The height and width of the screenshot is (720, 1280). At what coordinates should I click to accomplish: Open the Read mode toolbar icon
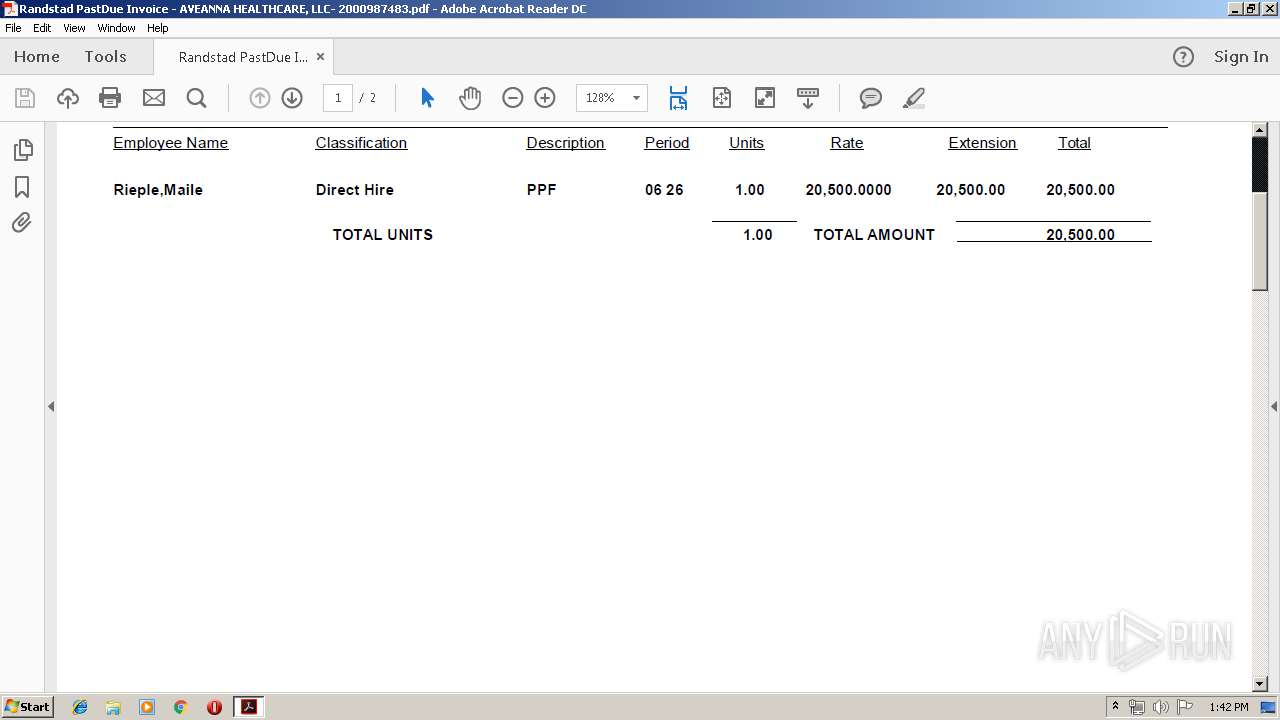coord(808,98)
